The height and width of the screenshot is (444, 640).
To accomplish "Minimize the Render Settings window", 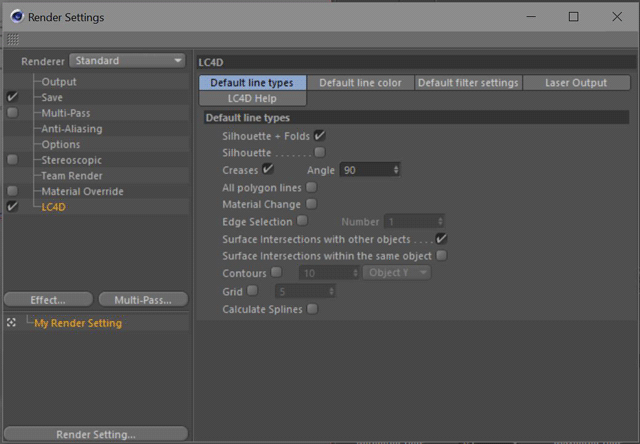I will [x=531, y=16].
